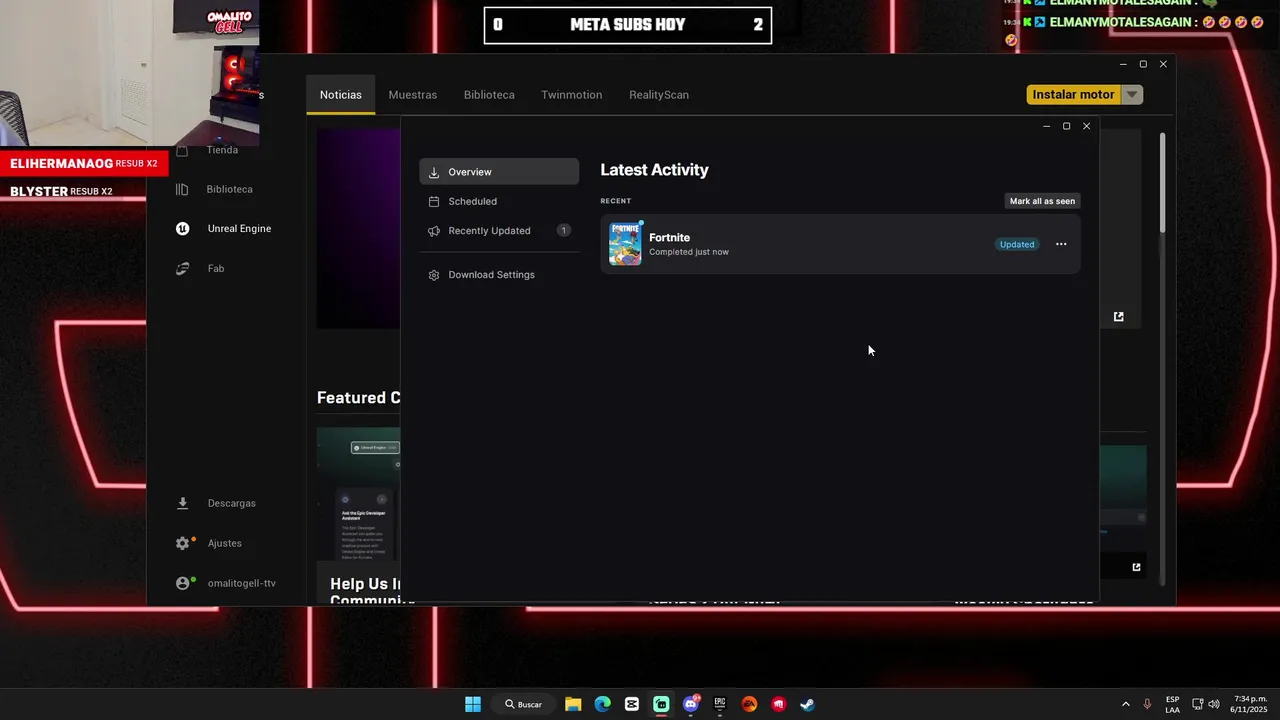Click the Recently Updated megaphone icon
This screenshot has width=1280, height=720.
(x=434, y=231)
